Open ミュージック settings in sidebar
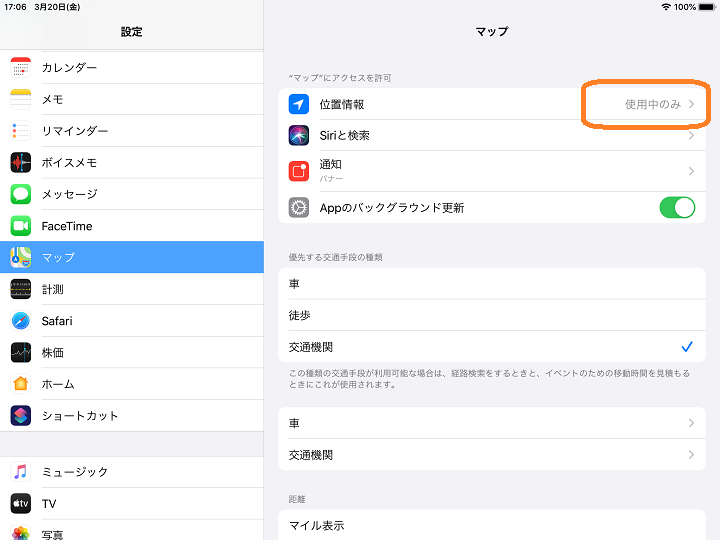This screenshot has height=540, width=720. 132,472
